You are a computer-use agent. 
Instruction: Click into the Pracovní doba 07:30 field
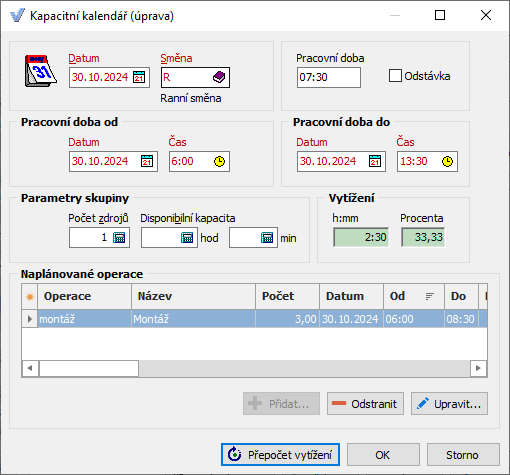(x=329, y=77)
